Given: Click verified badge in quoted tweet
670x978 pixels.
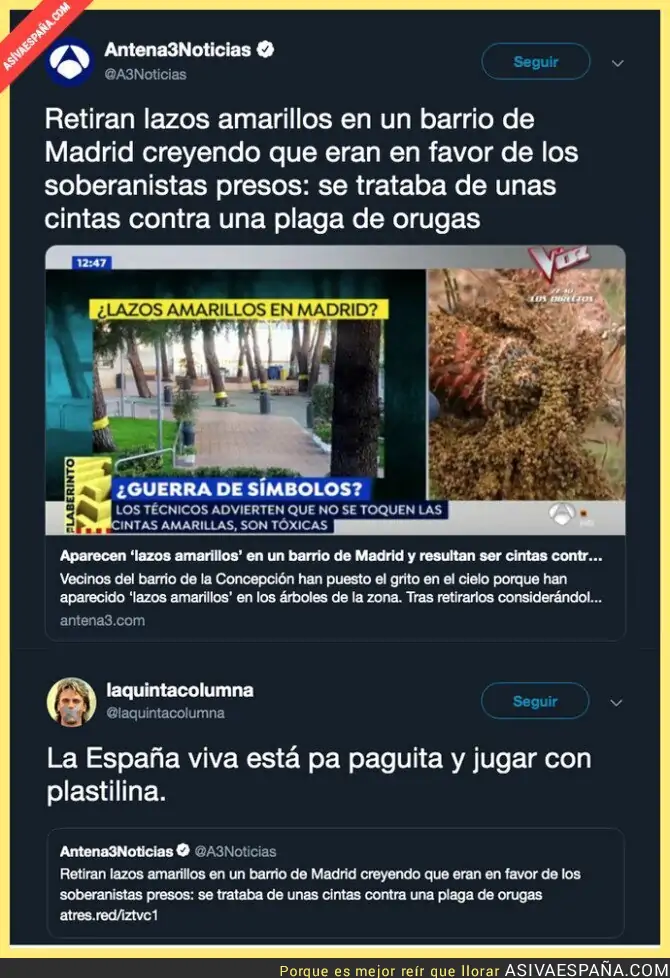Looking at the screenshot, I should click(x=183, y=850).
